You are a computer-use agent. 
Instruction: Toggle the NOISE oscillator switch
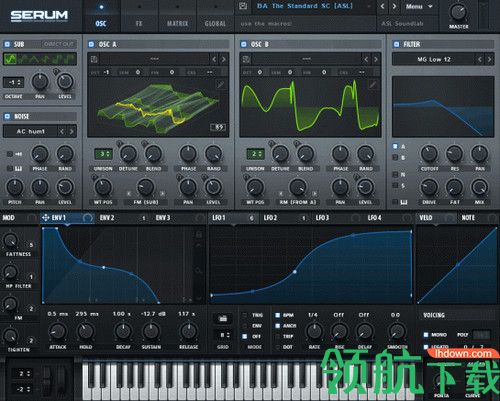[x=7, y=116]
